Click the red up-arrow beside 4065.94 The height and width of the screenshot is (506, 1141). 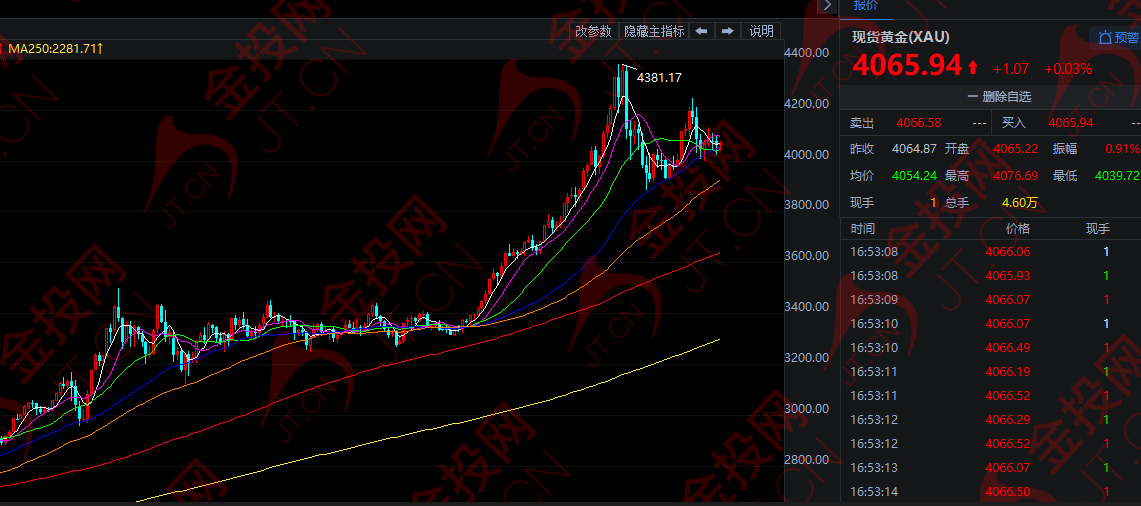pyautogui.click(x=973, y=68)
